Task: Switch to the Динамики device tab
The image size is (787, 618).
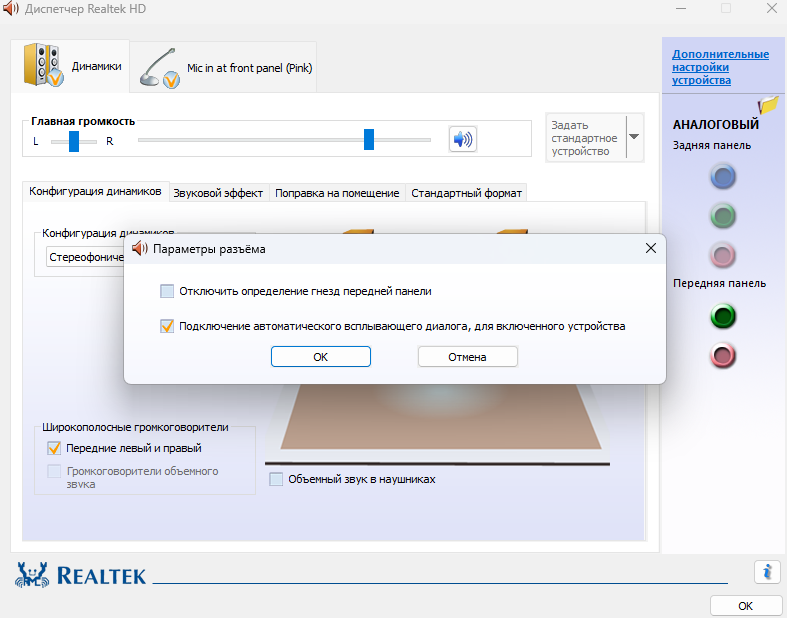Action: pos(70,66)
